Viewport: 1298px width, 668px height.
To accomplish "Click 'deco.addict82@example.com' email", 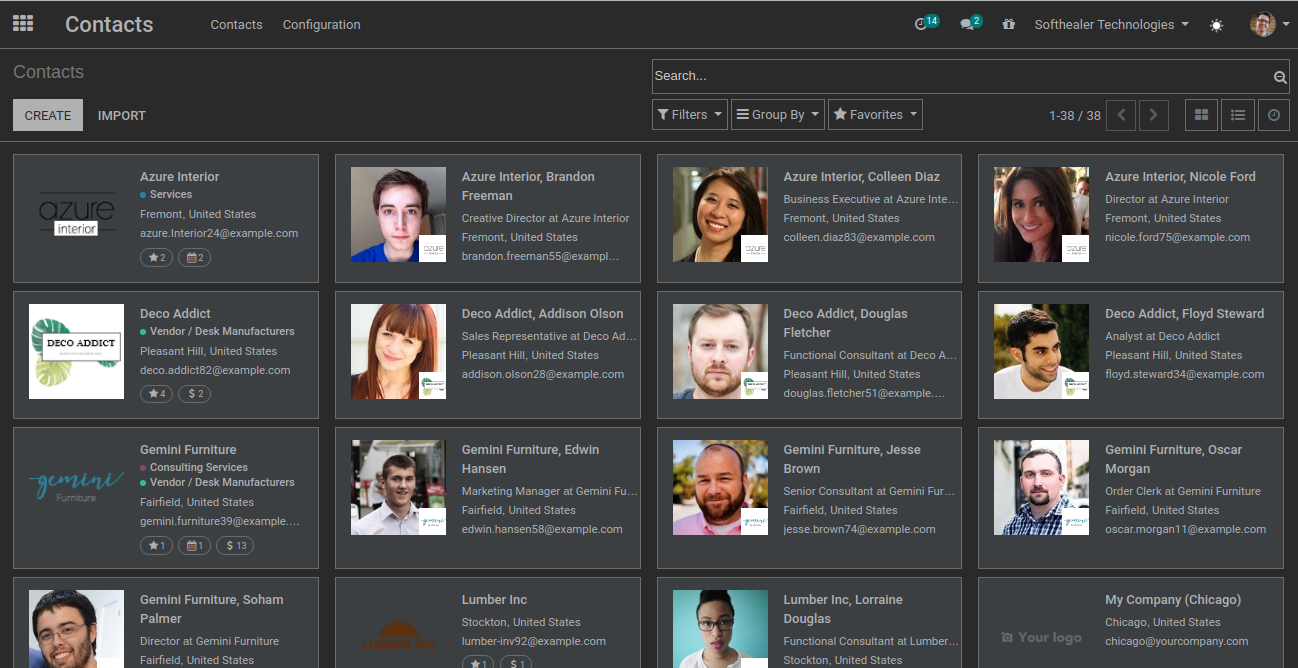I will pos(215,370).
